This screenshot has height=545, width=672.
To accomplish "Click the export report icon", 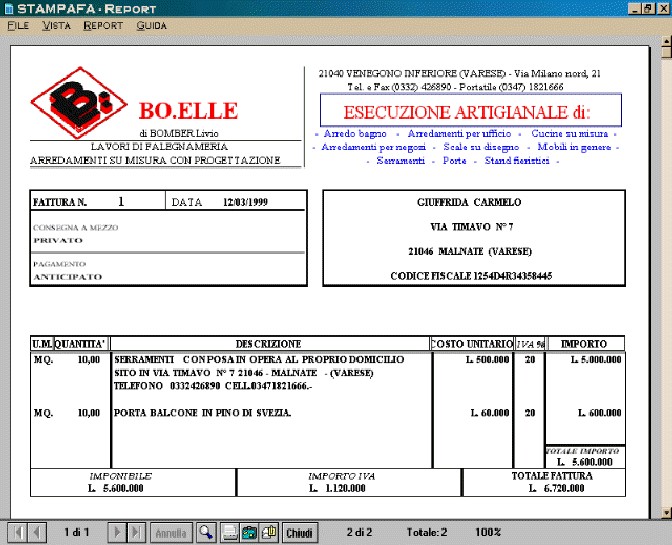I will click(x=249, y=533).
